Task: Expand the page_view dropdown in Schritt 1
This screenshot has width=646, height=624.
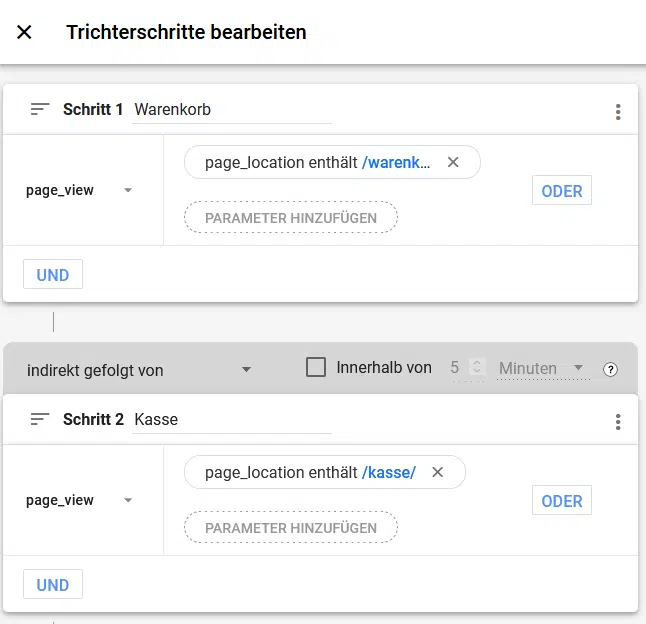Action: pos(79,190)
